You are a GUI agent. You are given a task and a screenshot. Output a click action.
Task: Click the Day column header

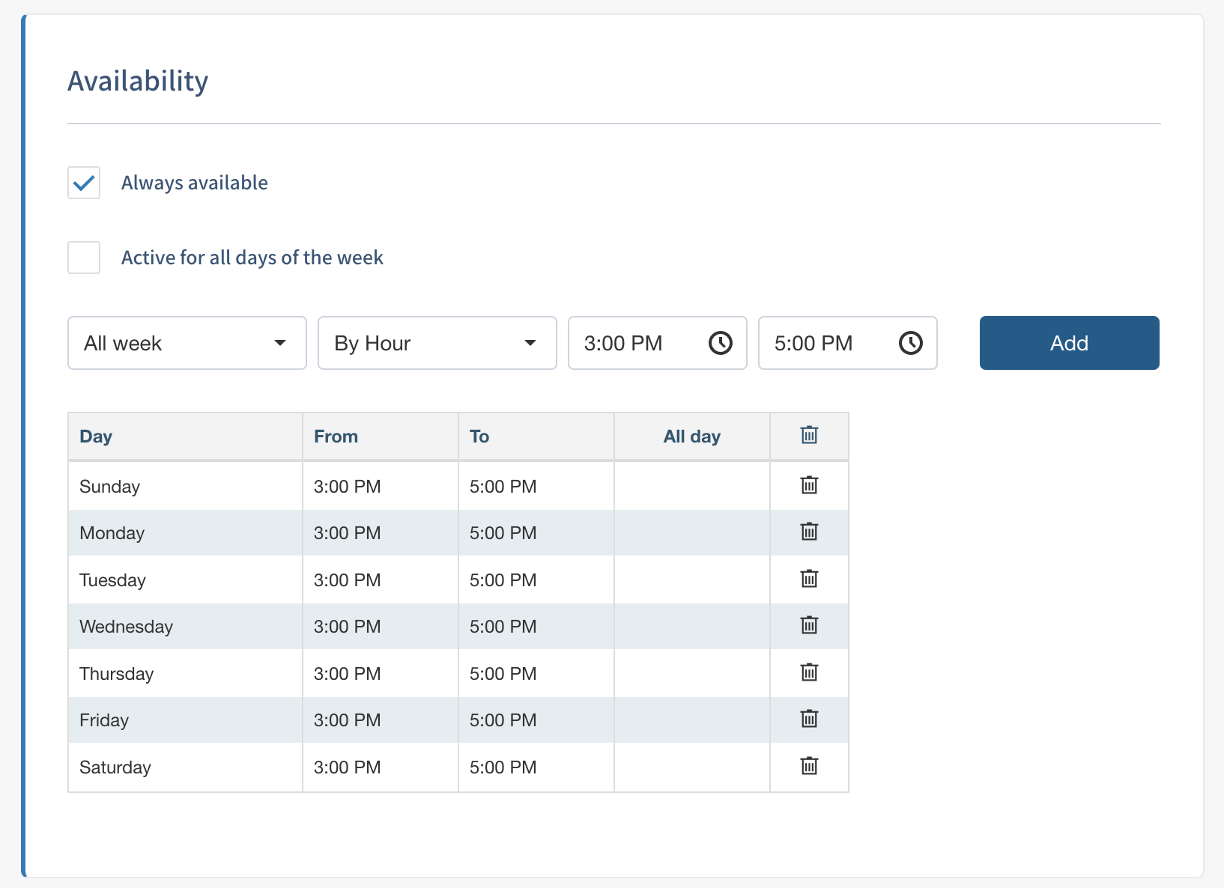[96, 436]
